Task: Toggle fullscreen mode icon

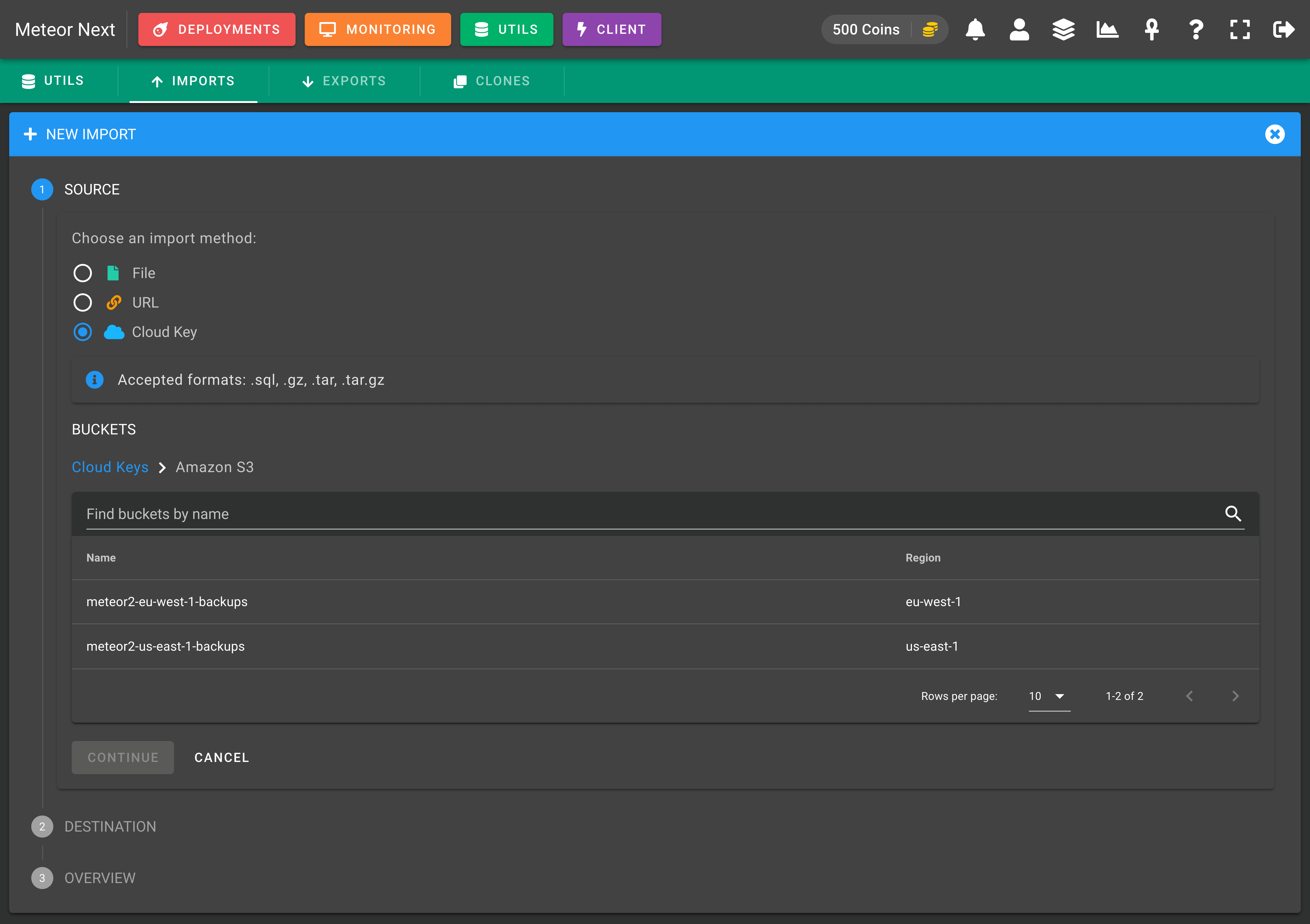Action: [x=1240, y=29]
